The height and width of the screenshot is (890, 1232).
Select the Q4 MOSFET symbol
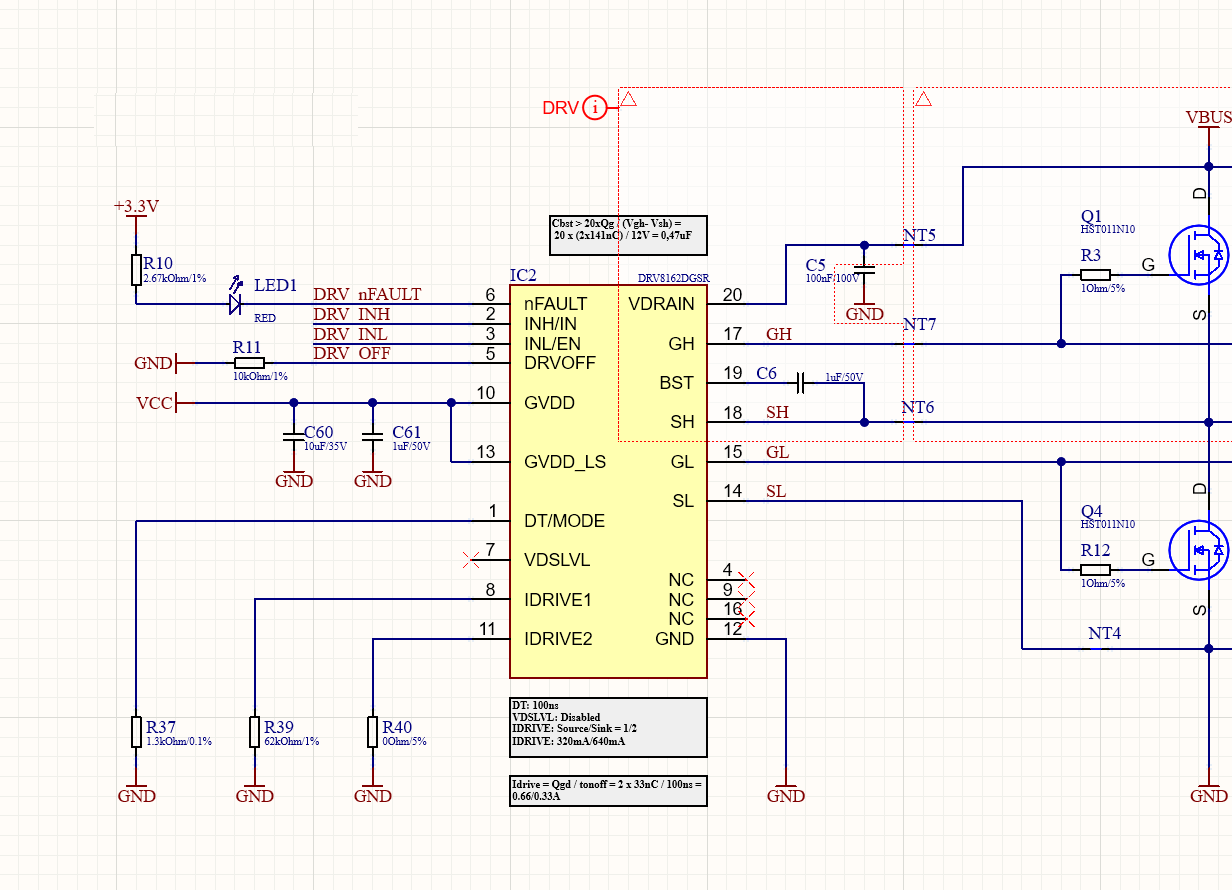pyautogui.click(x=1198, y=550)
